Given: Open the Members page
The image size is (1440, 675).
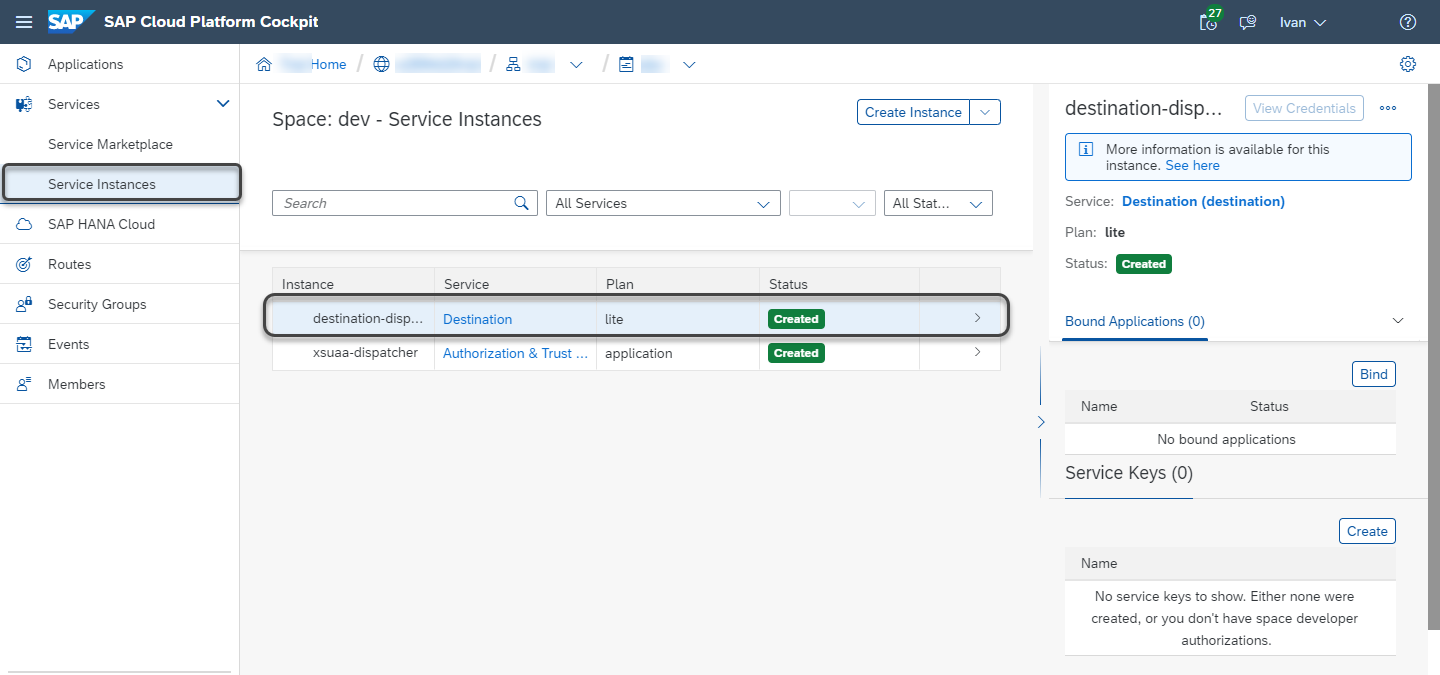Looking at the screenshot, I should (76, 384).
